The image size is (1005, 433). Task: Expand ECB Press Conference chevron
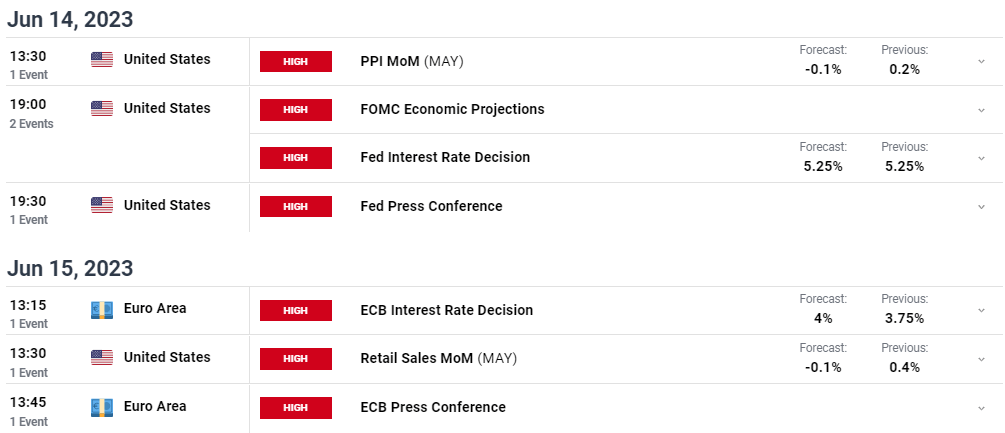pyautogui.click(x=981, y=408)
